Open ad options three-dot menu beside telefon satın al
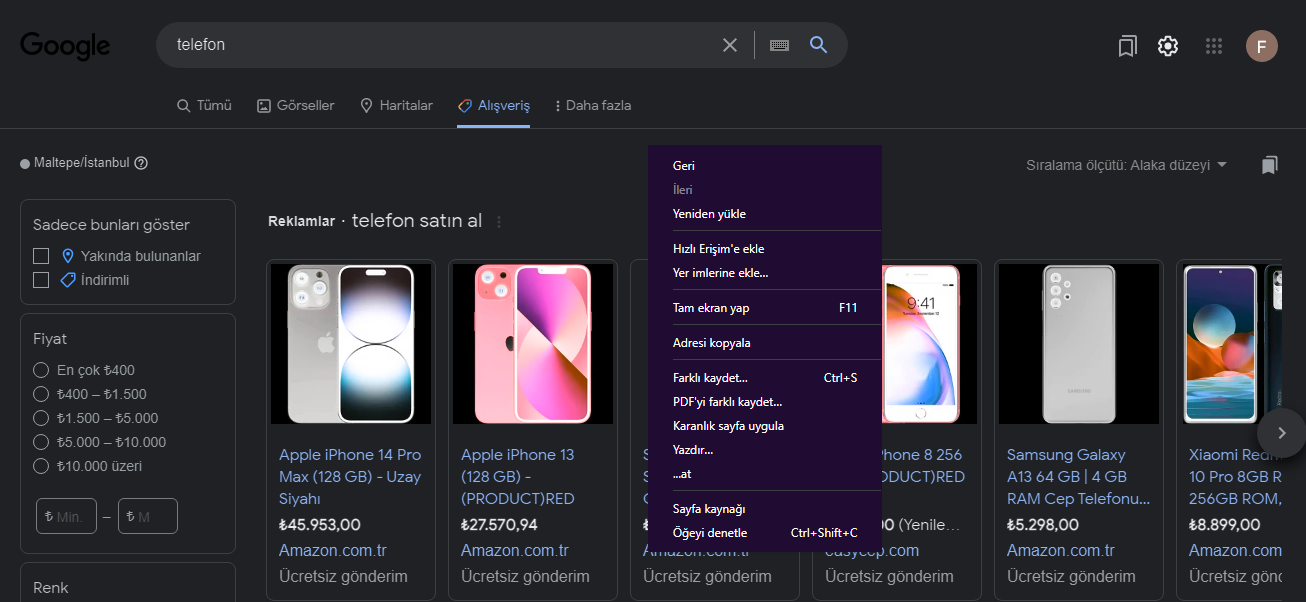Screen dimensions: 1306x602 click(499, 222)
